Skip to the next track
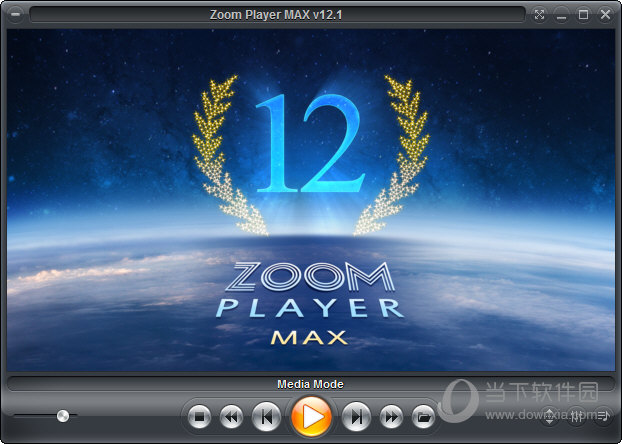This screenshot has height=444, width=622. (x=356, y=417)
